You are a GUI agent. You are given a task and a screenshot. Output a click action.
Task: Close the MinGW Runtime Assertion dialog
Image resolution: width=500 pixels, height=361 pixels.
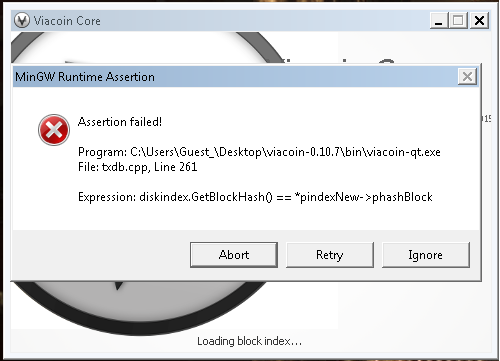[467, 77]
